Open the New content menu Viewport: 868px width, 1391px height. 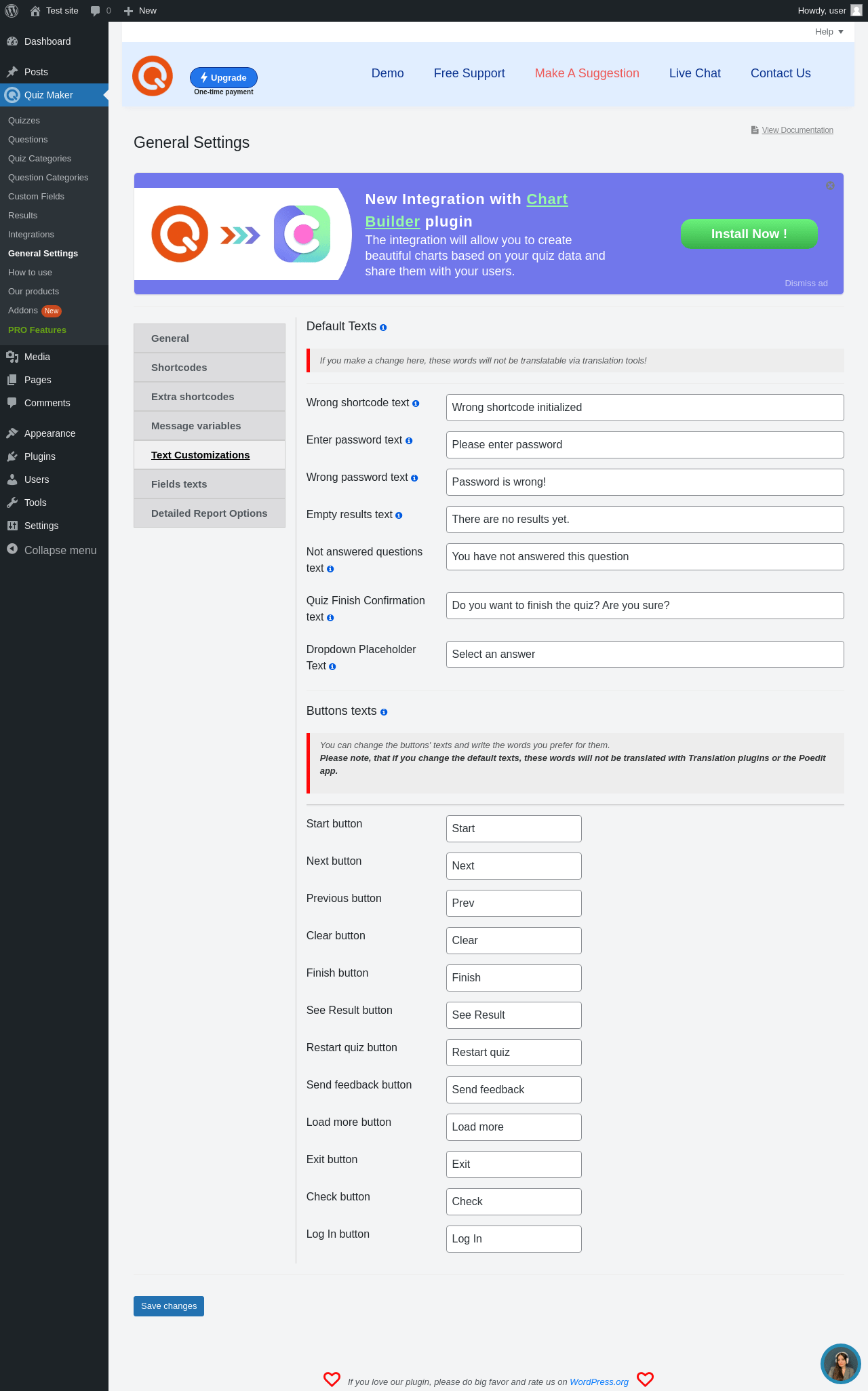click(x=140, y=11)
